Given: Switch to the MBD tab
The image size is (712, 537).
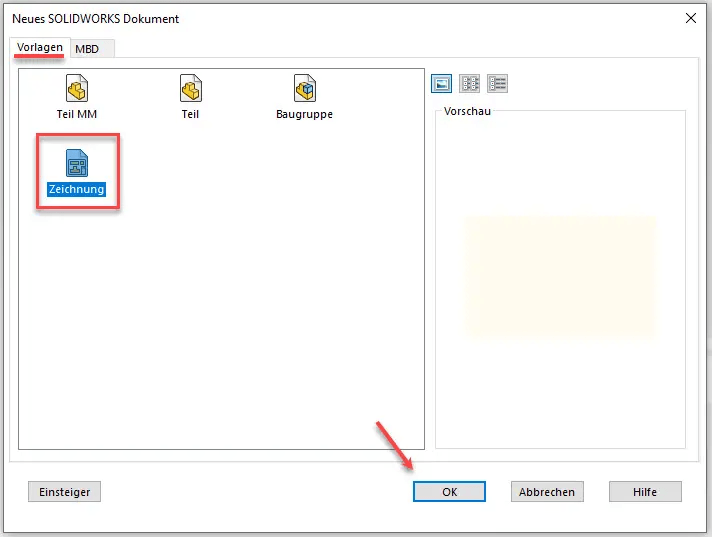Looking at the screenshot, I should point(87,49).
